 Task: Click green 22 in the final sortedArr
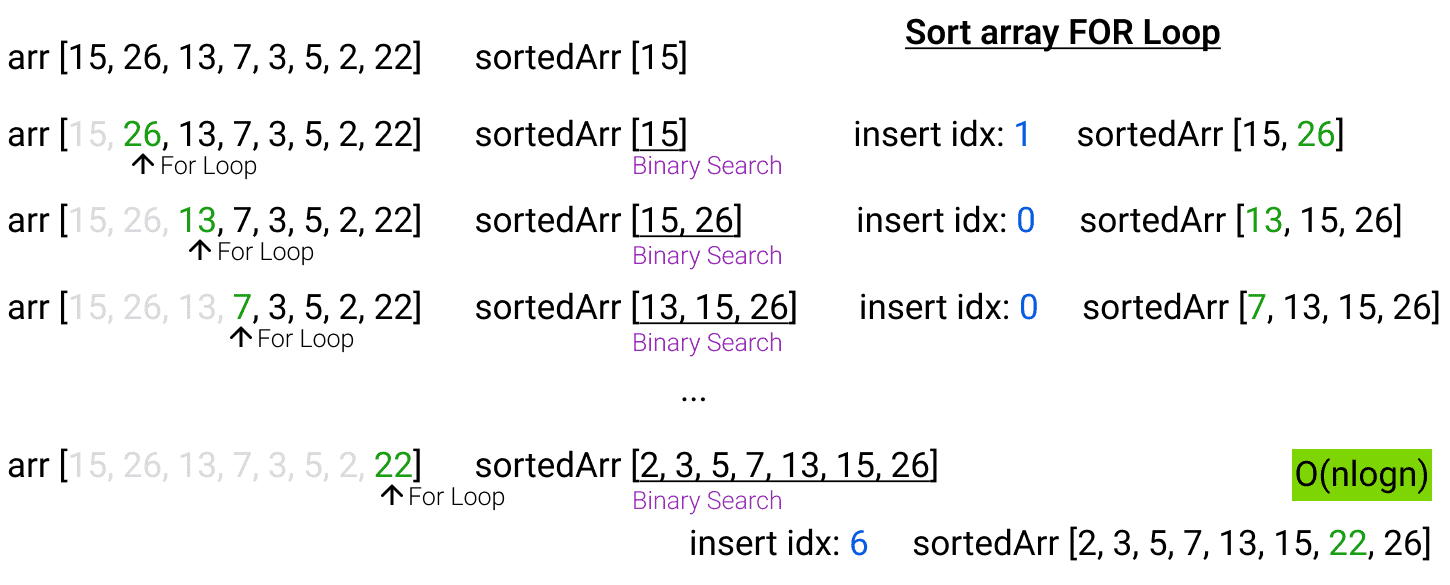tap(1346, 544)
